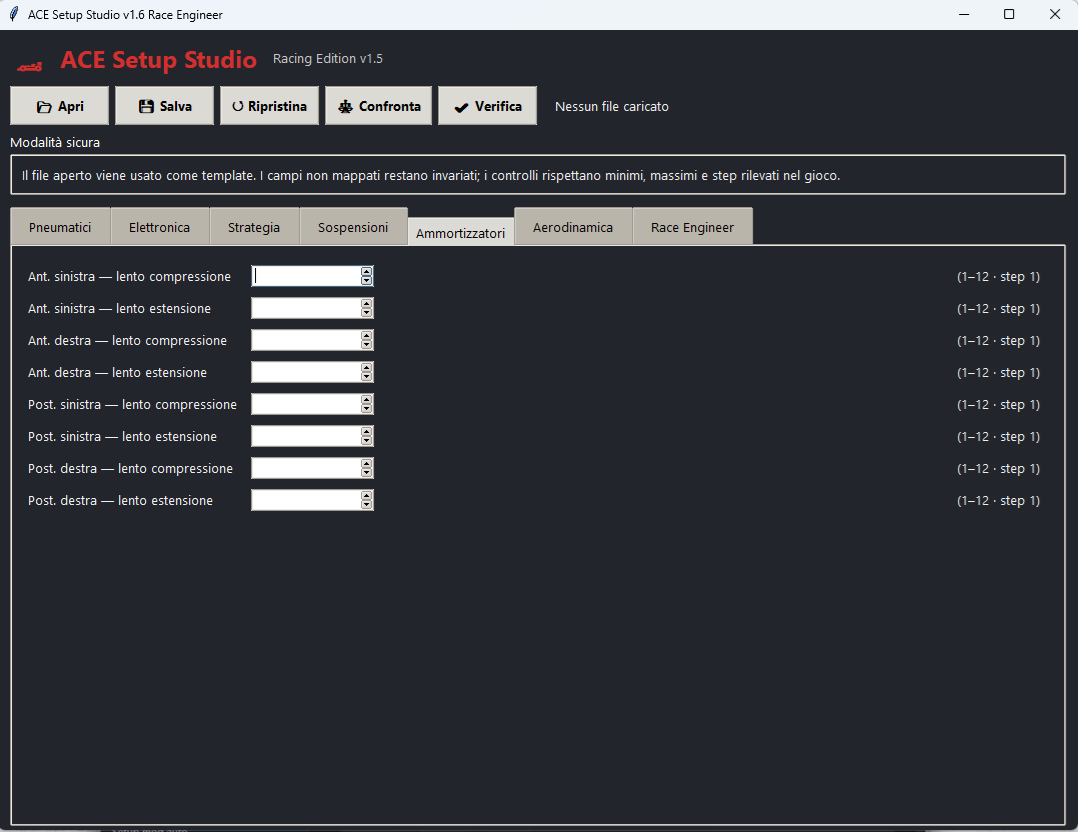Click the "Nessun file caricato" status text

coord(612,107)
